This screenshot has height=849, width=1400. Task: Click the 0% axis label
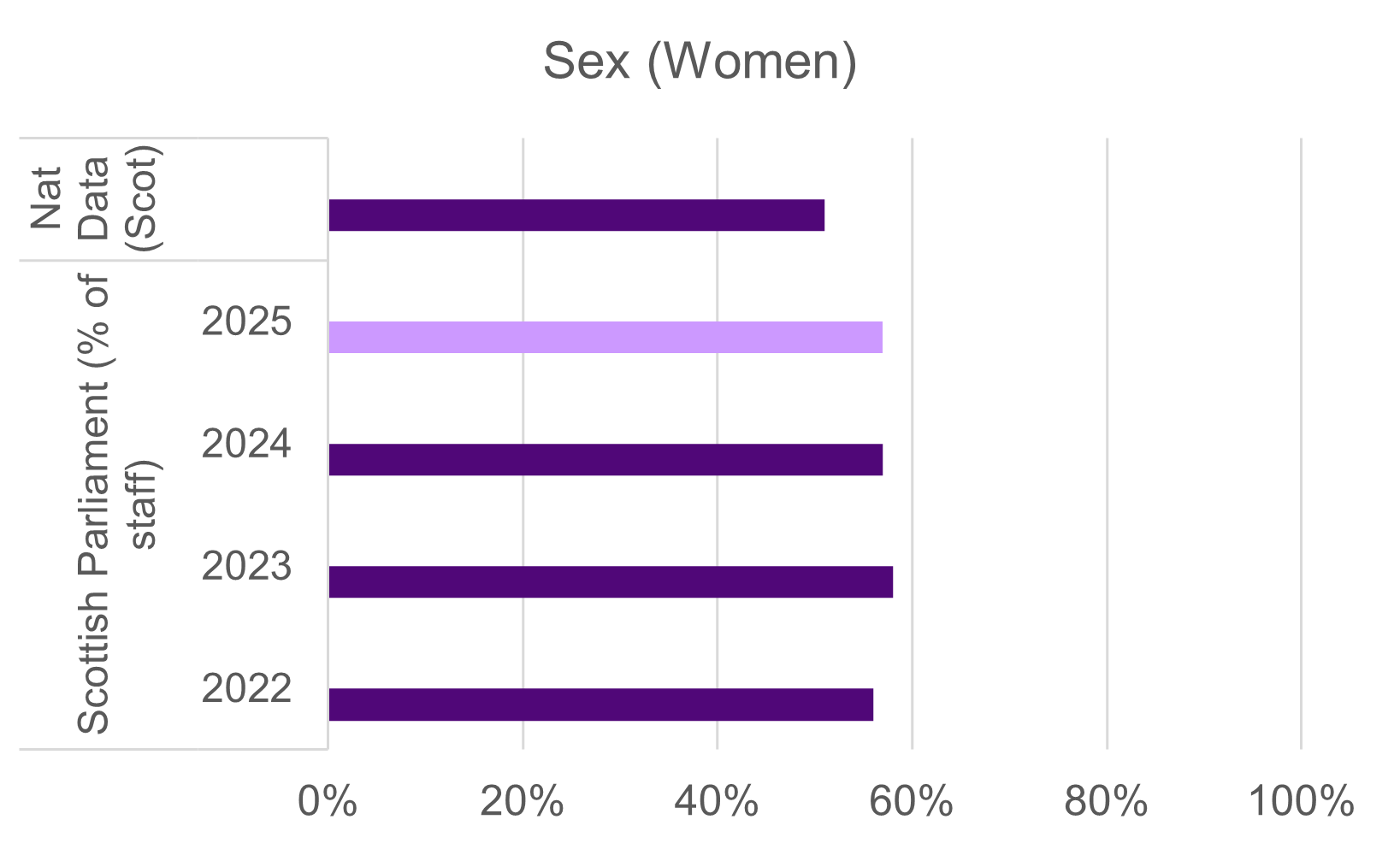tap(328, 803)
